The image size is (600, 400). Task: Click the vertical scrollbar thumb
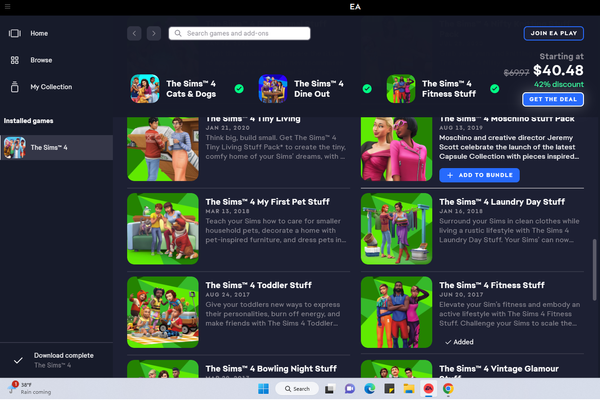pyautogui.click(x=594, y=269)
